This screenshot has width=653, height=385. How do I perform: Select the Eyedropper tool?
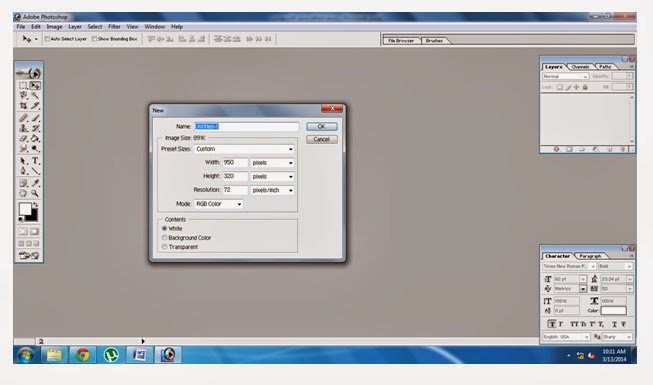click(x=35, y=183)
